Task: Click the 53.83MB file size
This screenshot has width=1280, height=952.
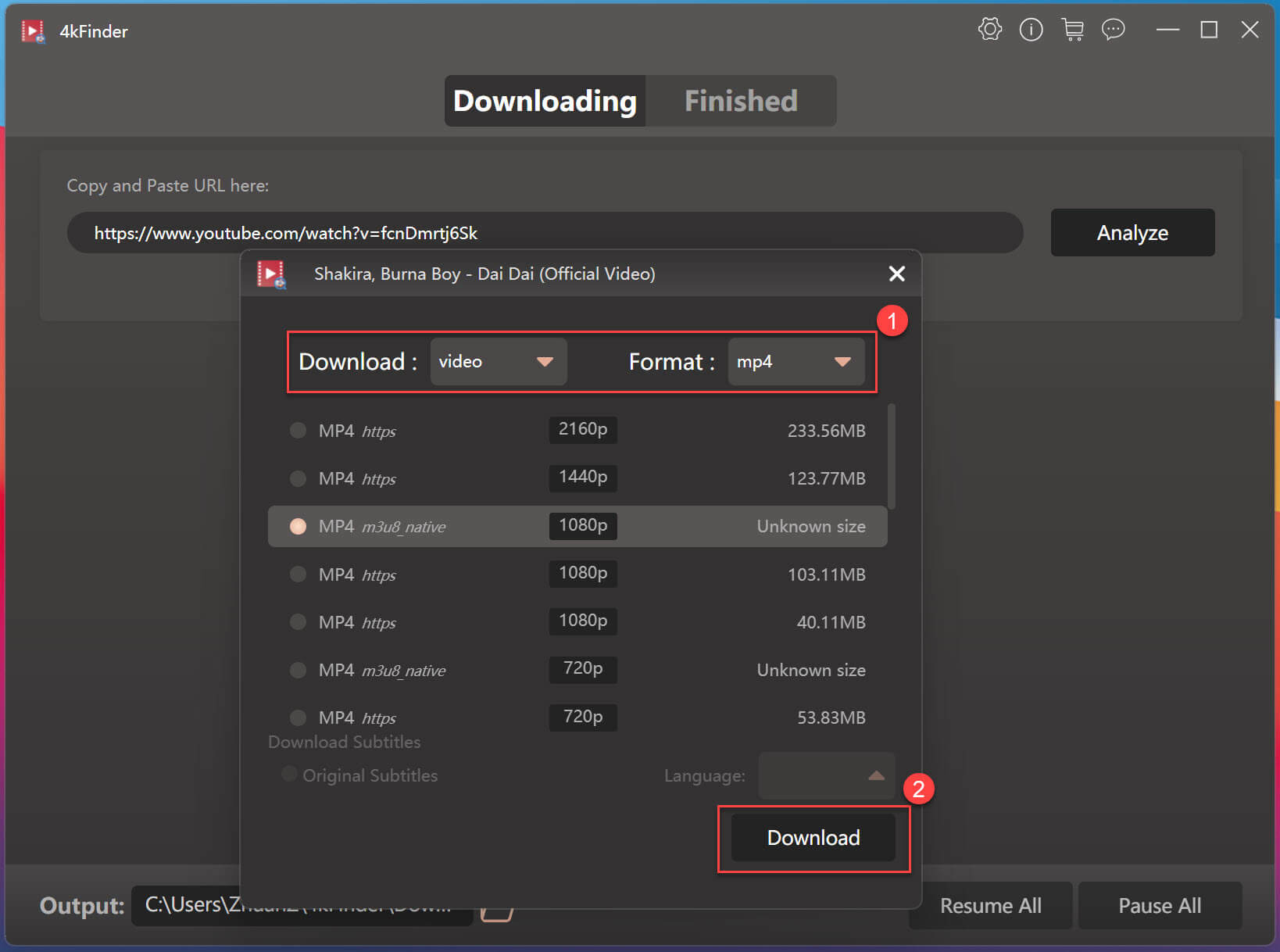Action: 831,718
